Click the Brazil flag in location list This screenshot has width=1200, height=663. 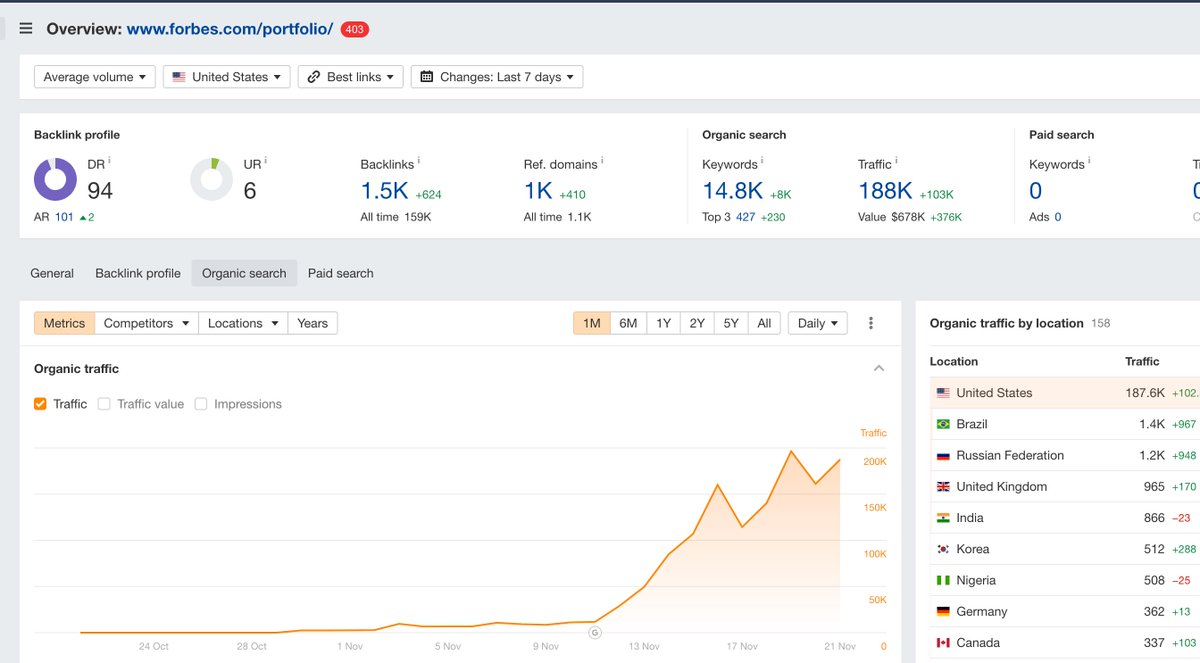click(x=944, y=423)
